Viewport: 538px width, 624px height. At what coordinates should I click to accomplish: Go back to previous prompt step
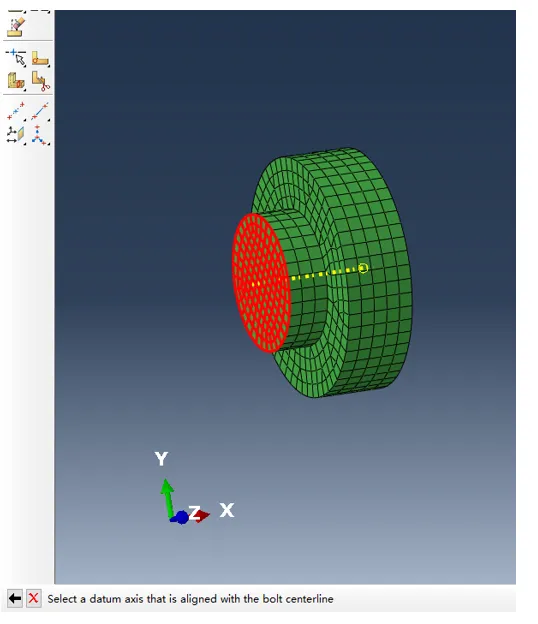15,598
